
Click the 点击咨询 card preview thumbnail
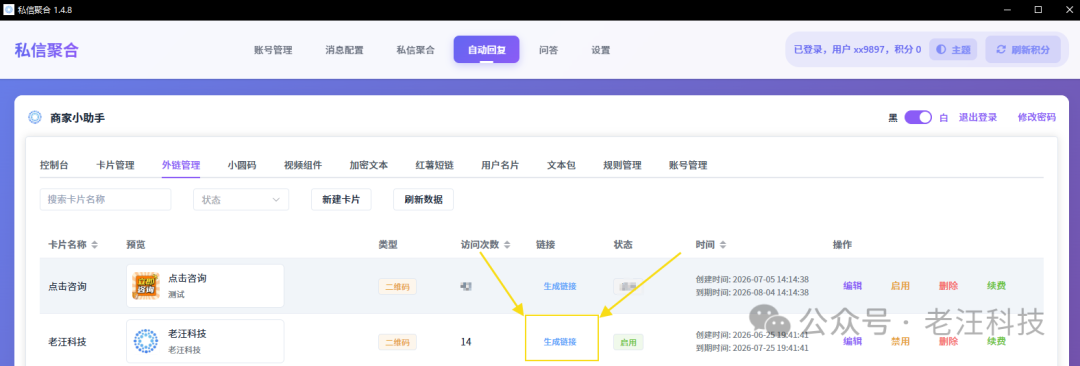tap(146, 286)
